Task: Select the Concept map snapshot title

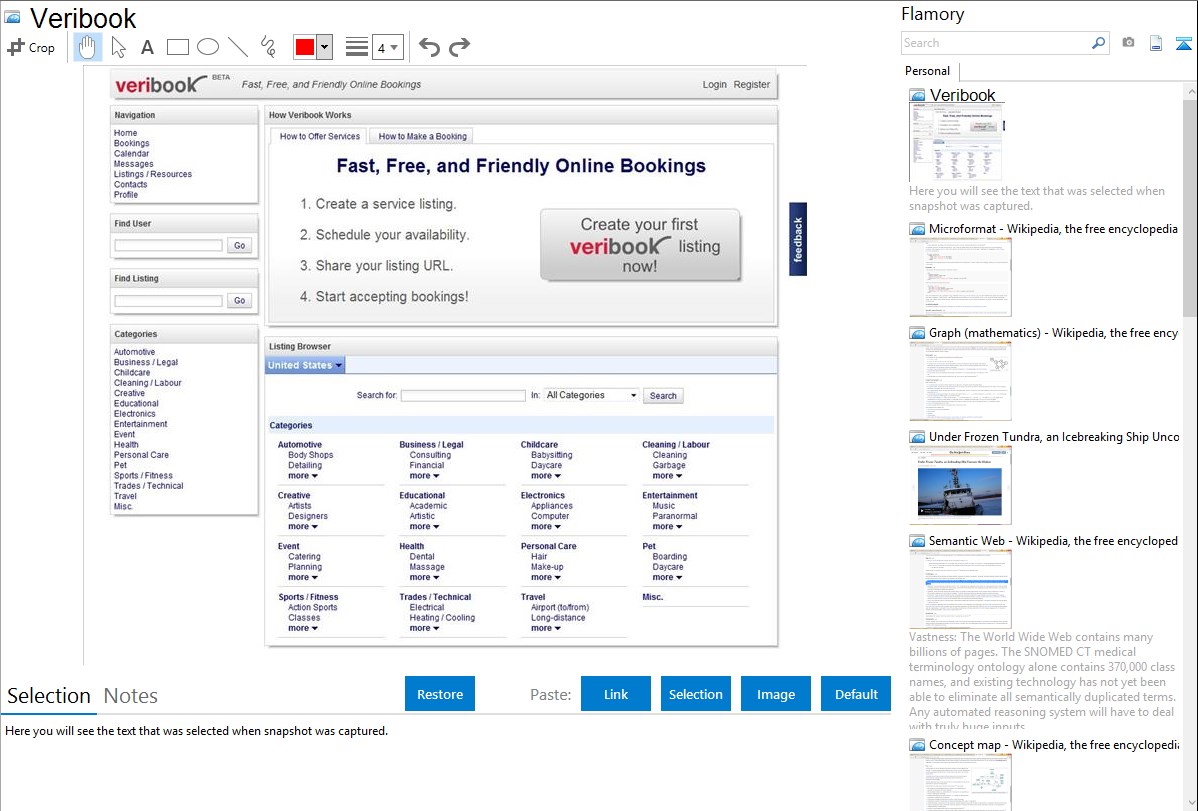Action: point(1054,744)
